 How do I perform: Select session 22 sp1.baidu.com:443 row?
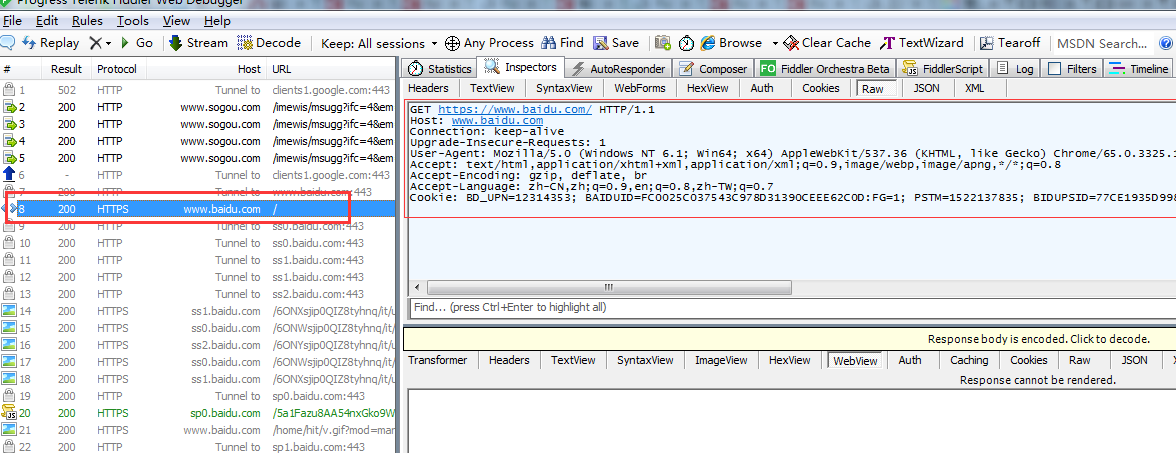click(198, 446)
